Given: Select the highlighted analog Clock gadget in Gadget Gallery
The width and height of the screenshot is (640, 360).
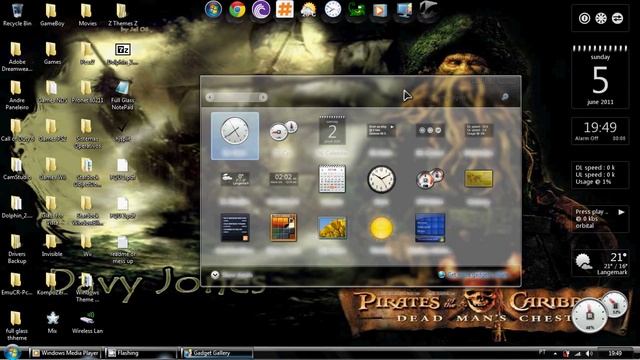Looking at the screenshot, I should pos(235,136).
